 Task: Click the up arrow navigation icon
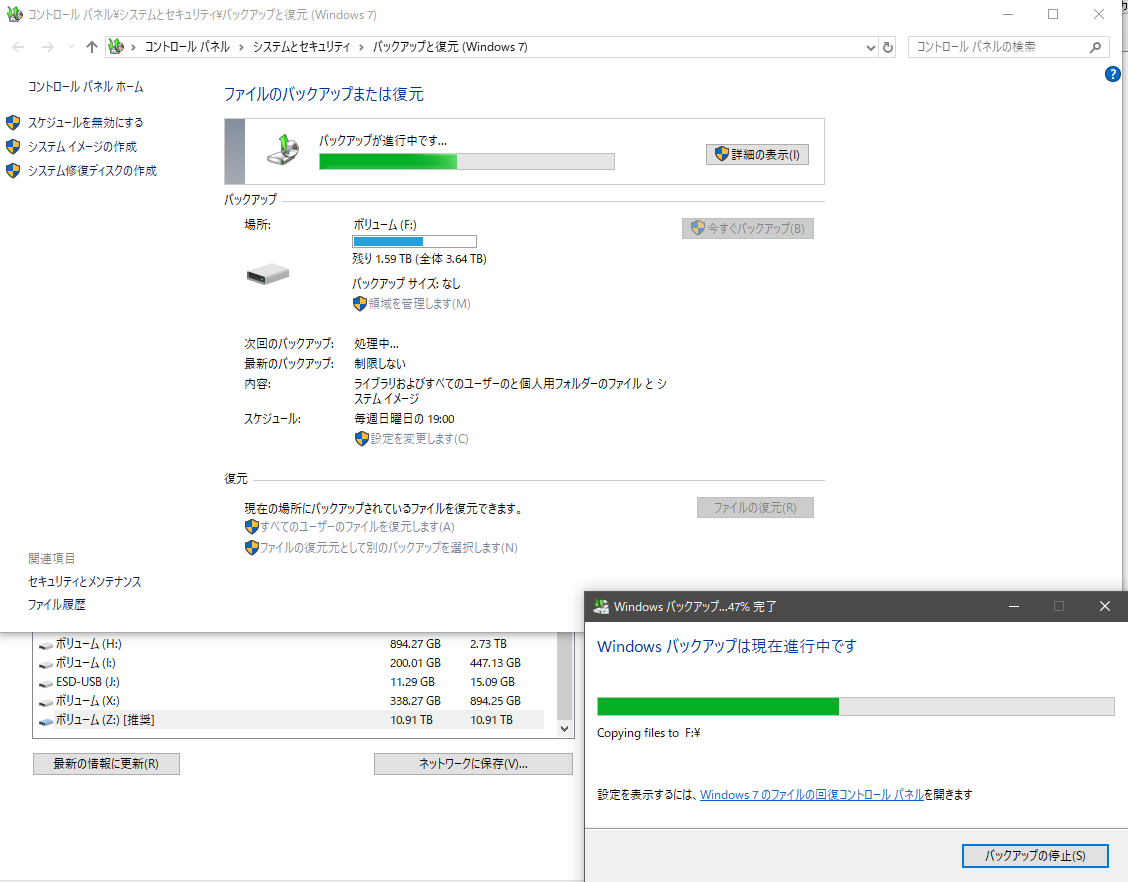click(92, 47)
